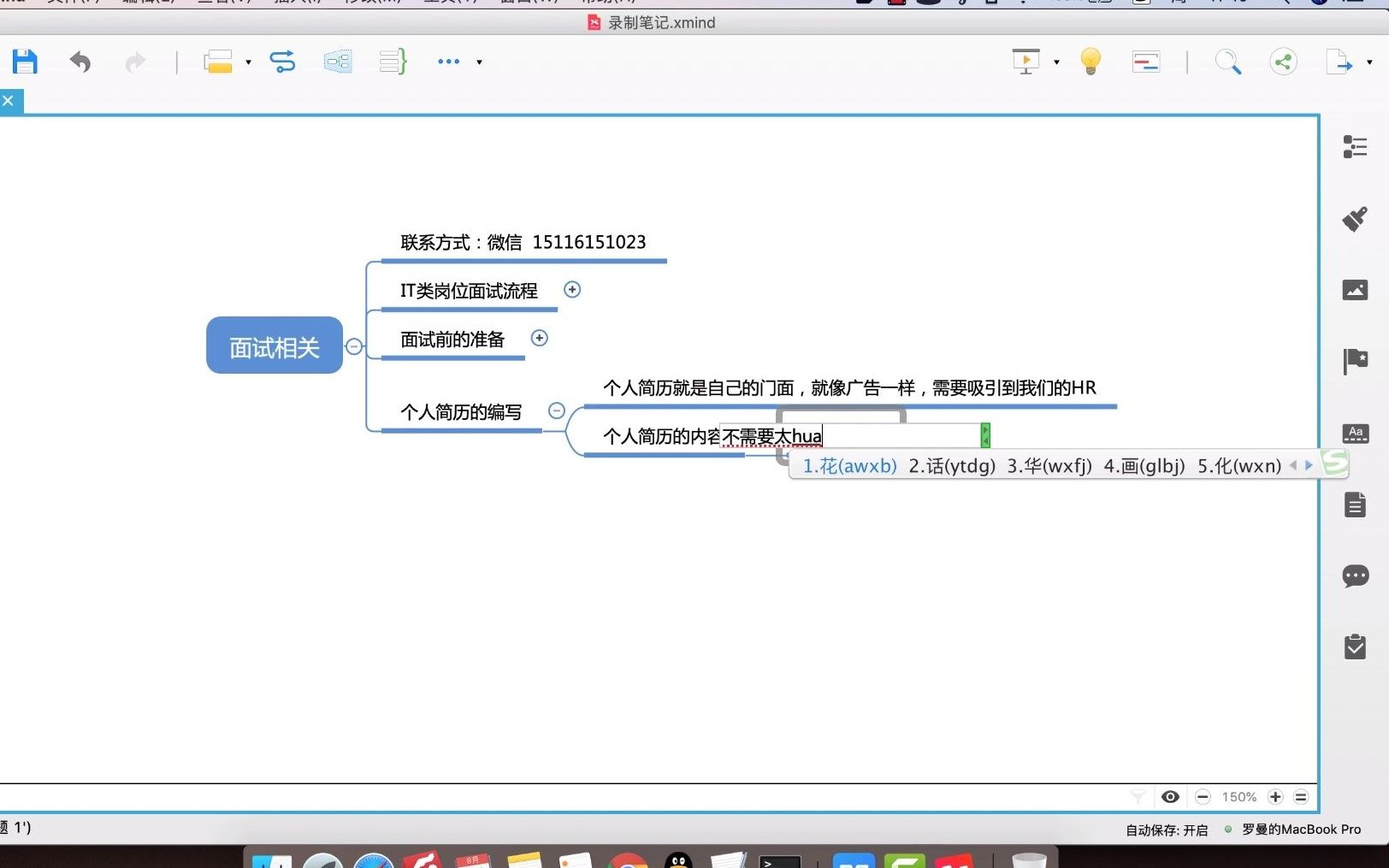Insert a summary bracket from the toolbar
The image size is (1389, 868).
click(393, 62)
